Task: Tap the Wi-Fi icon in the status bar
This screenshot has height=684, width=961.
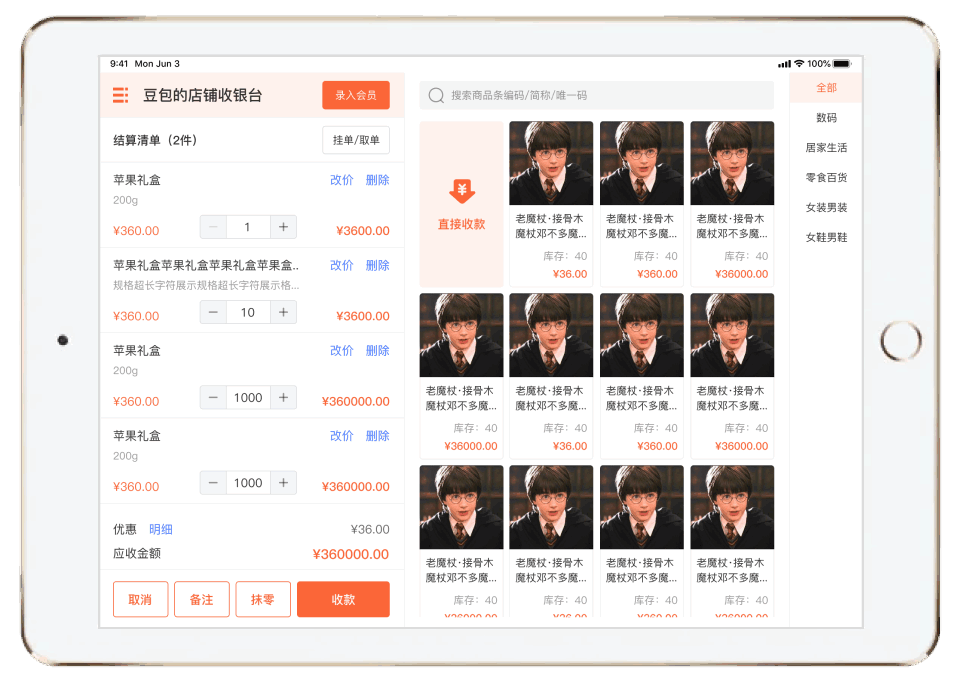Action: (x=799, y=64)
